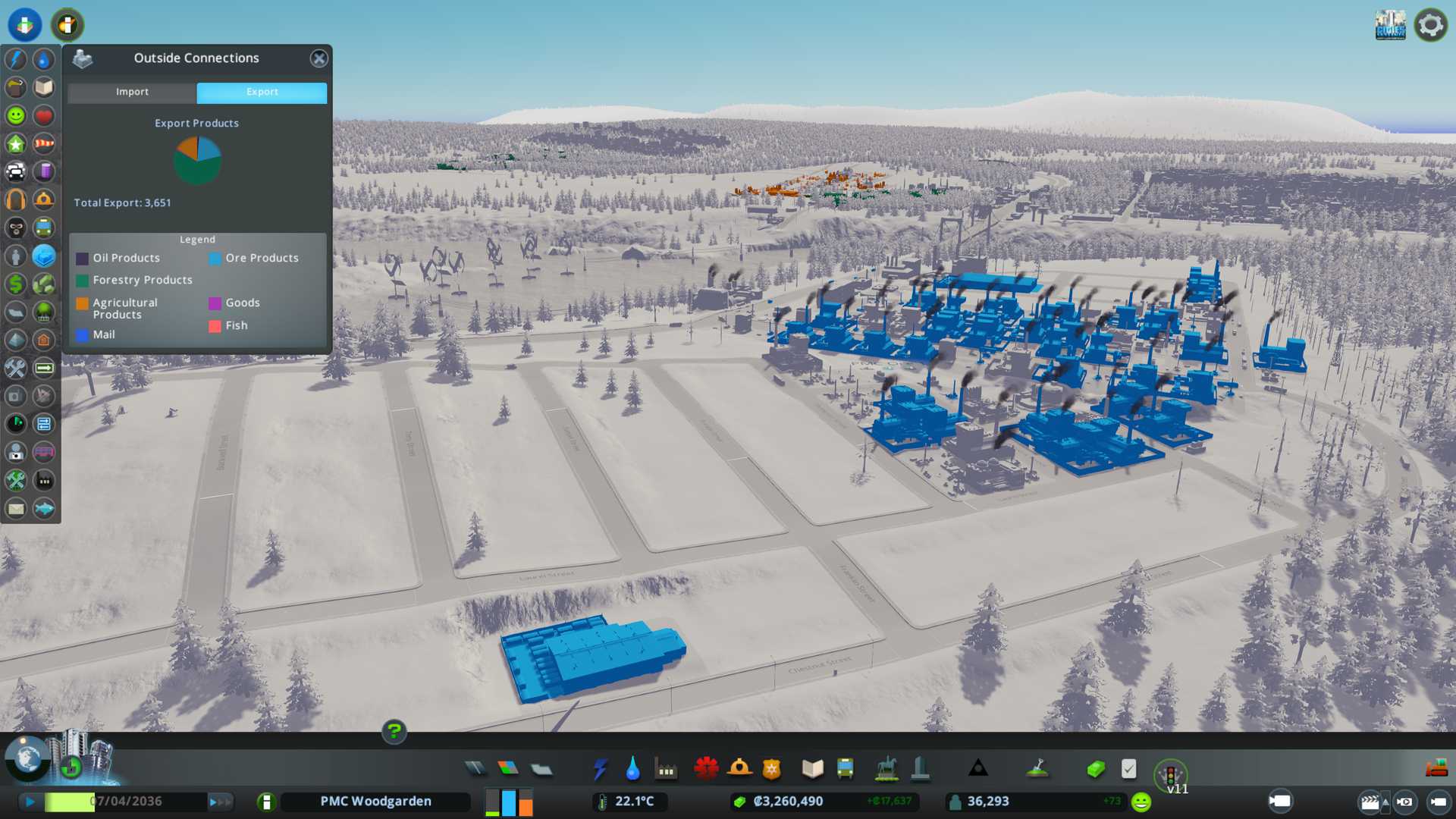Toggle simulation speed arrows
1456x819 pixels.
[220, 802]
